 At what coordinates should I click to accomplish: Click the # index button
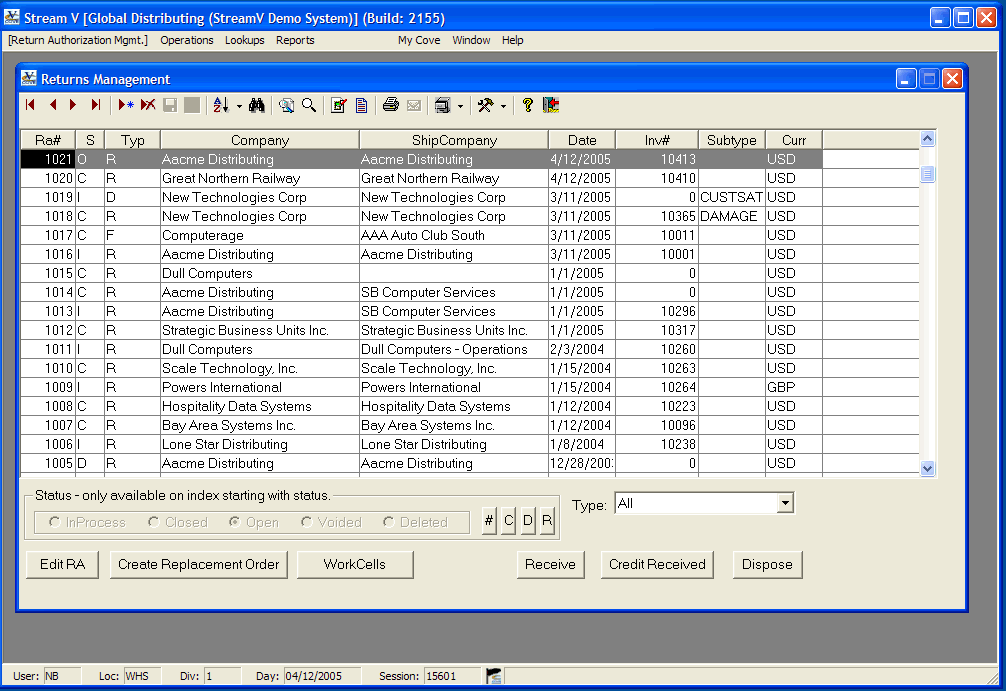(x=489, y=520)
